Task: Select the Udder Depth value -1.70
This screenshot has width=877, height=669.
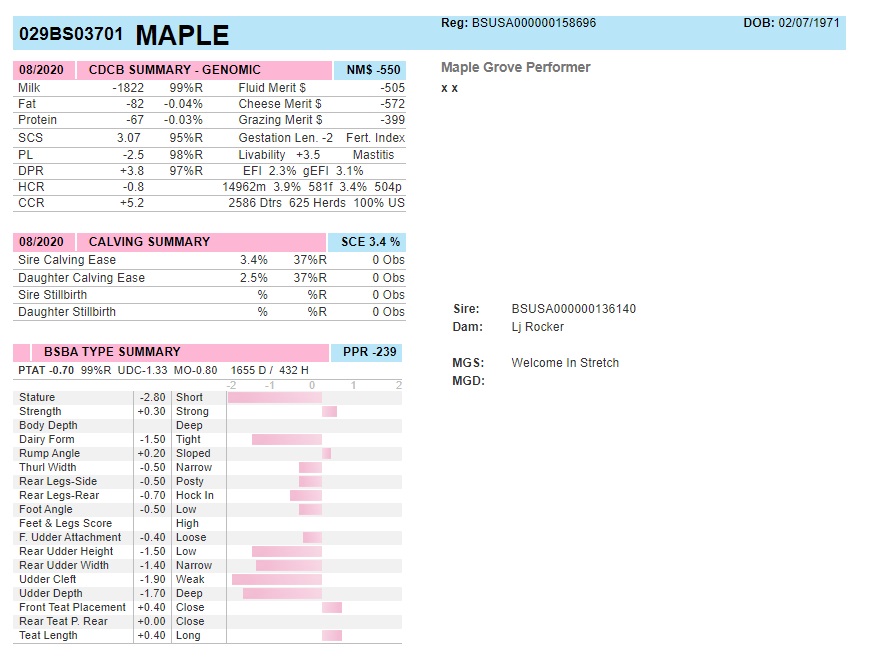Action: coord(153,593)
